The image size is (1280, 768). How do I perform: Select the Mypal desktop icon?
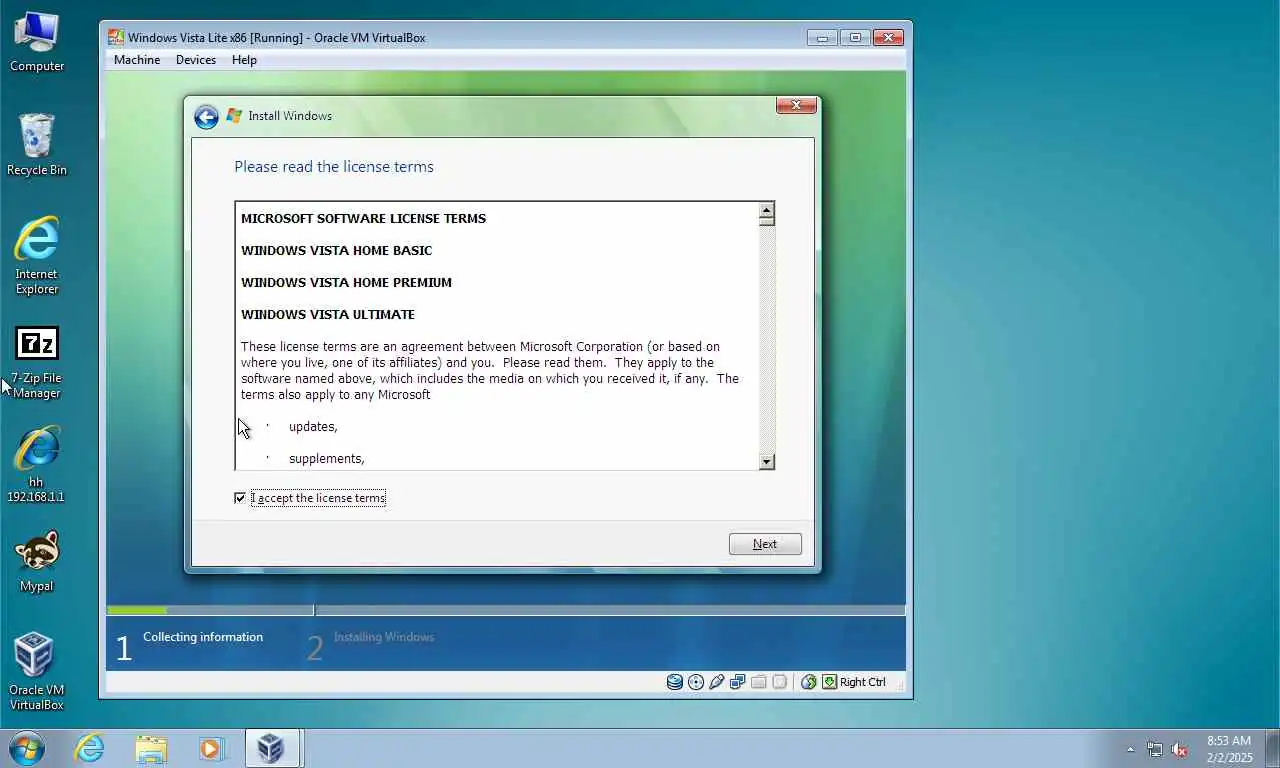coord(37,561)
